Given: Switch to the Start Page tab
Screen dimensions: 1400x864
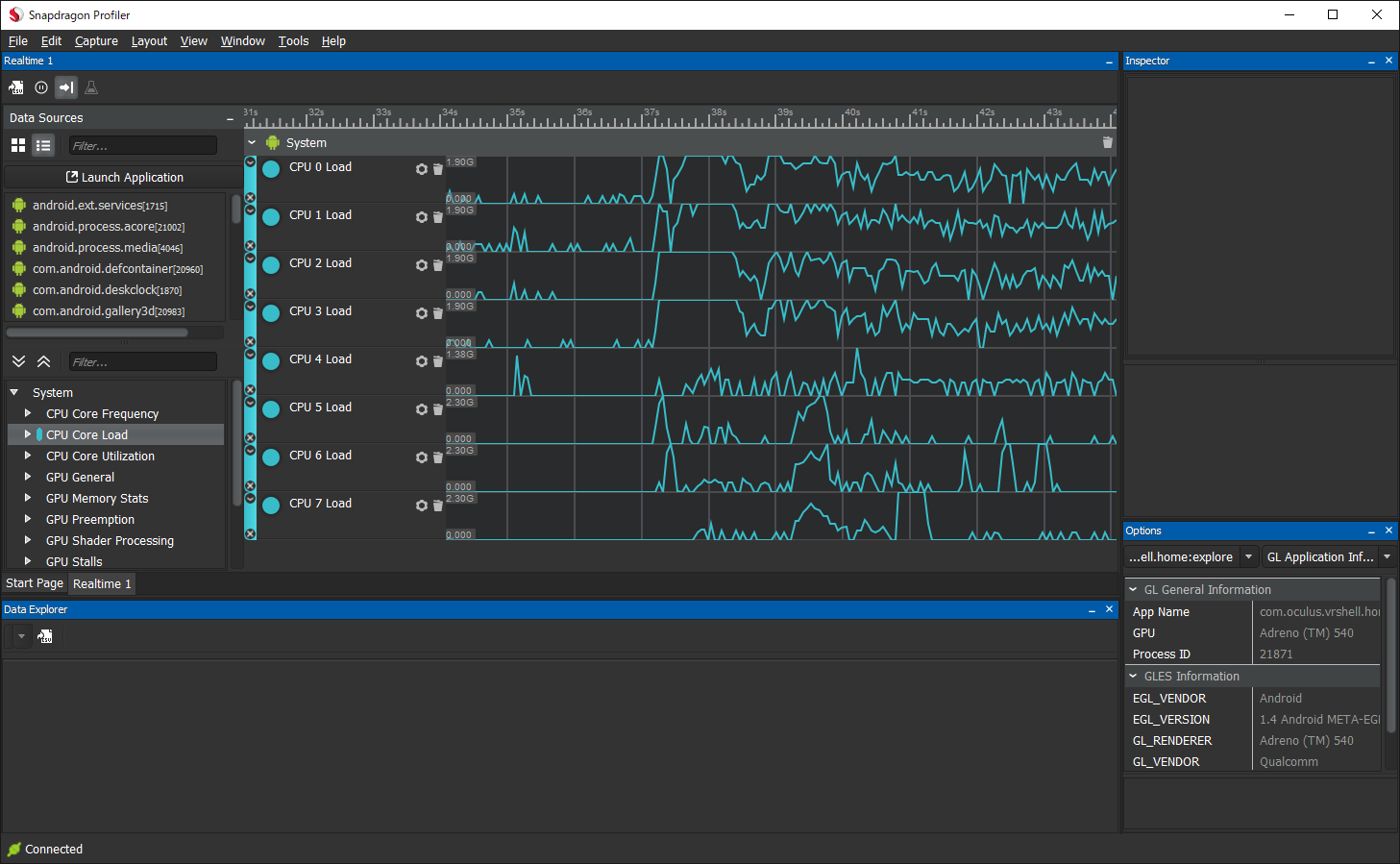Looking at the screenshot, I should click(35, 583).
